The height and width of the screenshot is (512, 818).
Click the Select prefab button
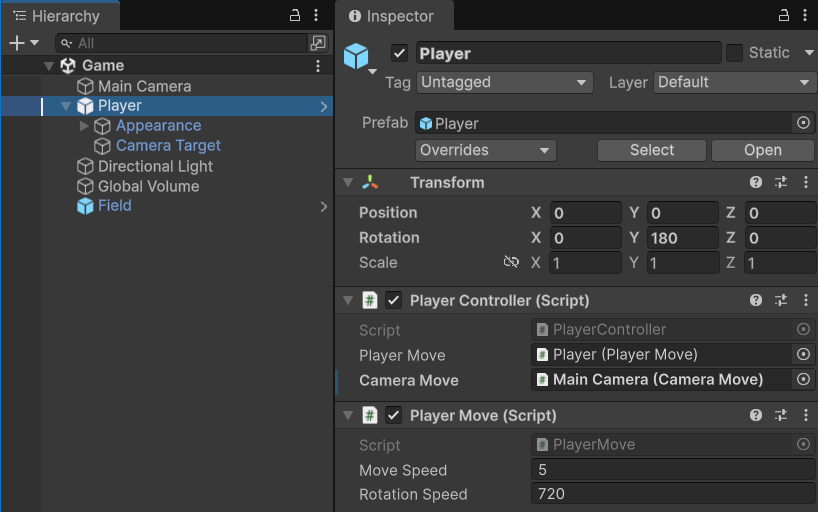652,150
